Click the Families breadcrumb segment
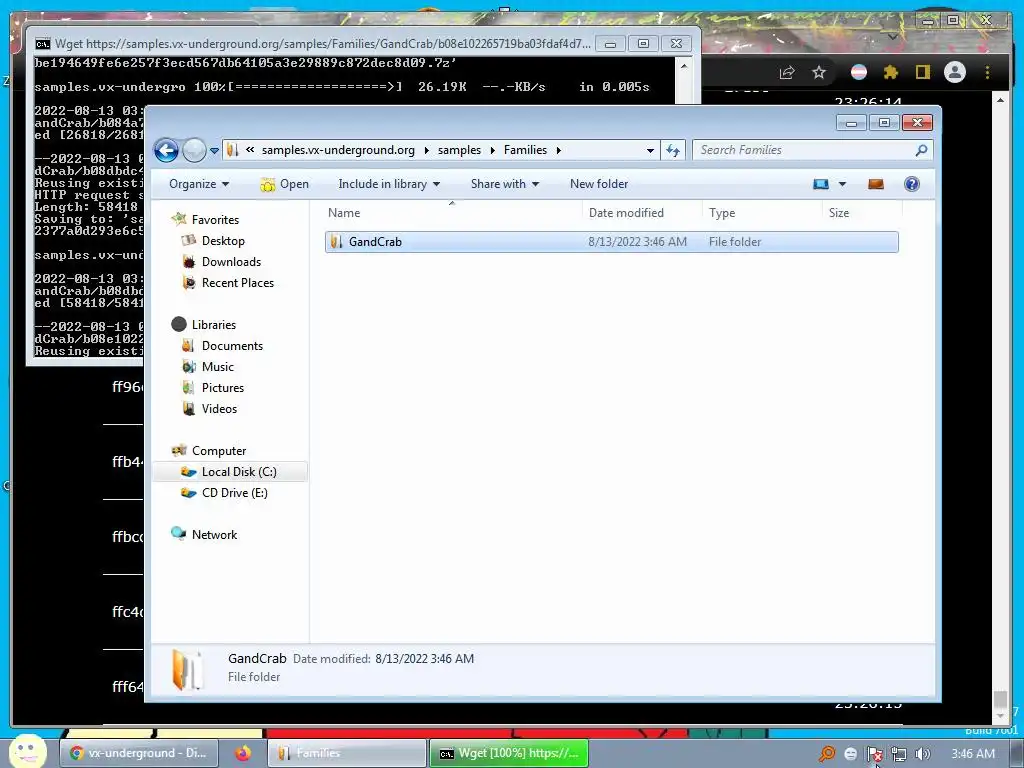This screenshot has height=768, width=1024. 525,150
